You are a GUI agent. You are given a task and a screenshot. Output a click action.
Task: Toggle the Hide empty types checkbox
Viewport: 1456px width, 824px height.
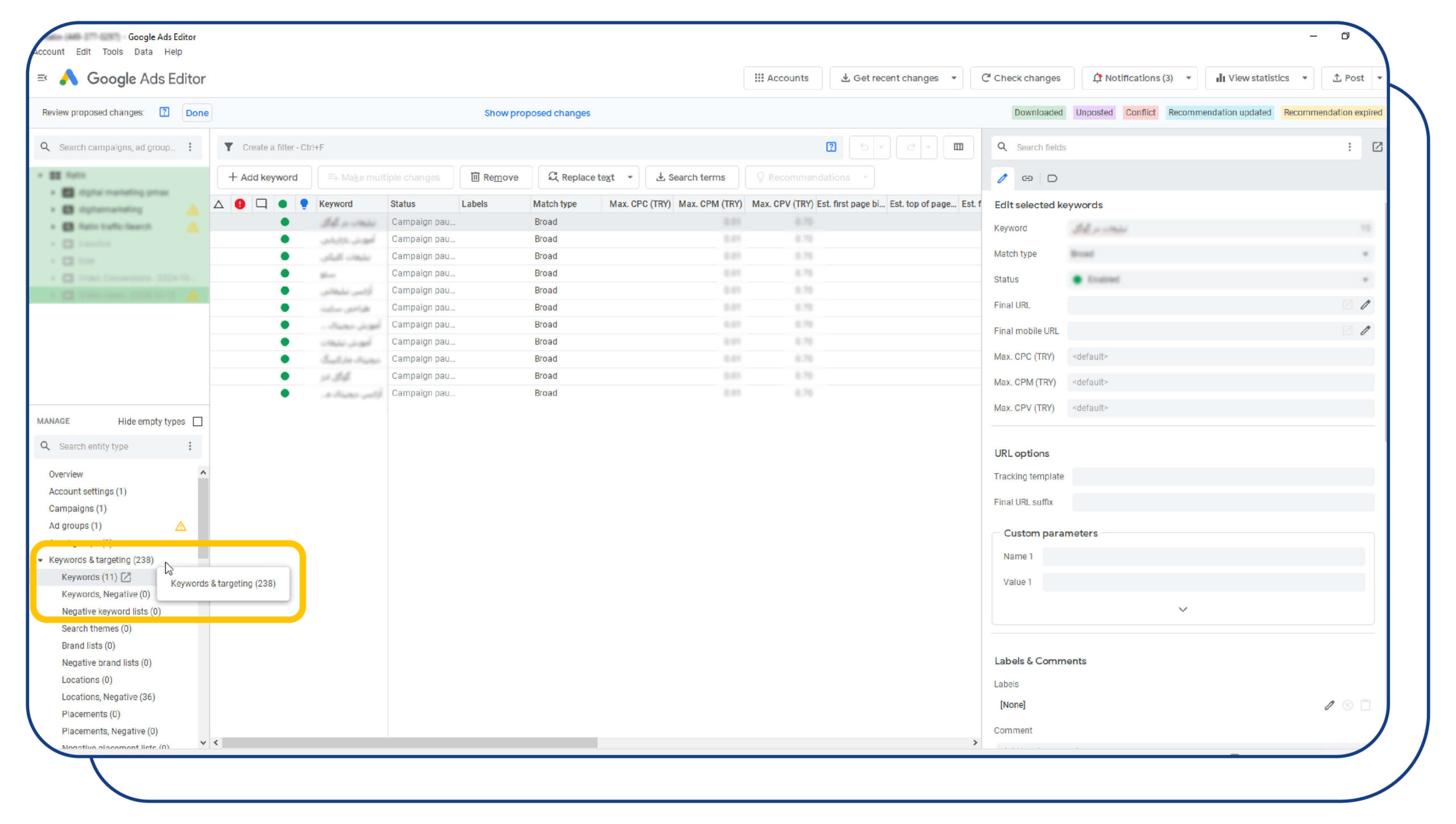[x=197, y=422]
